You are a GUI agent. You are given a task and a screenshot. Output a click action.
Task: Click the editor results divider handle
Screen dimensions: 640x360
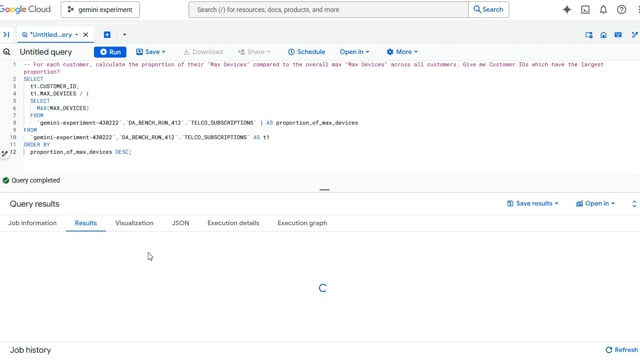324,190
